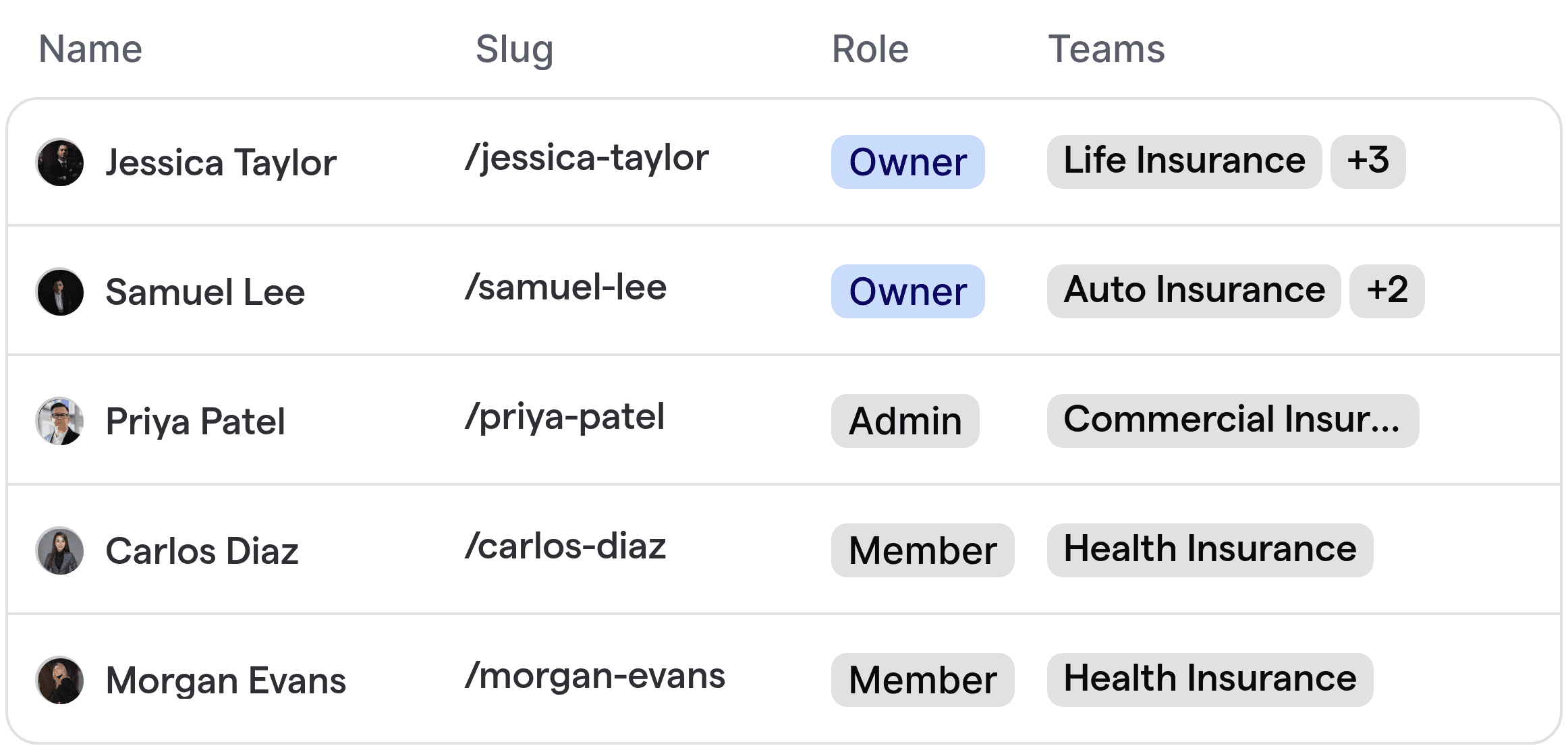1568x750 pixels.
Task: Toggle Samuel Lee's Owner role badge
Action: (x=907, y=291)
